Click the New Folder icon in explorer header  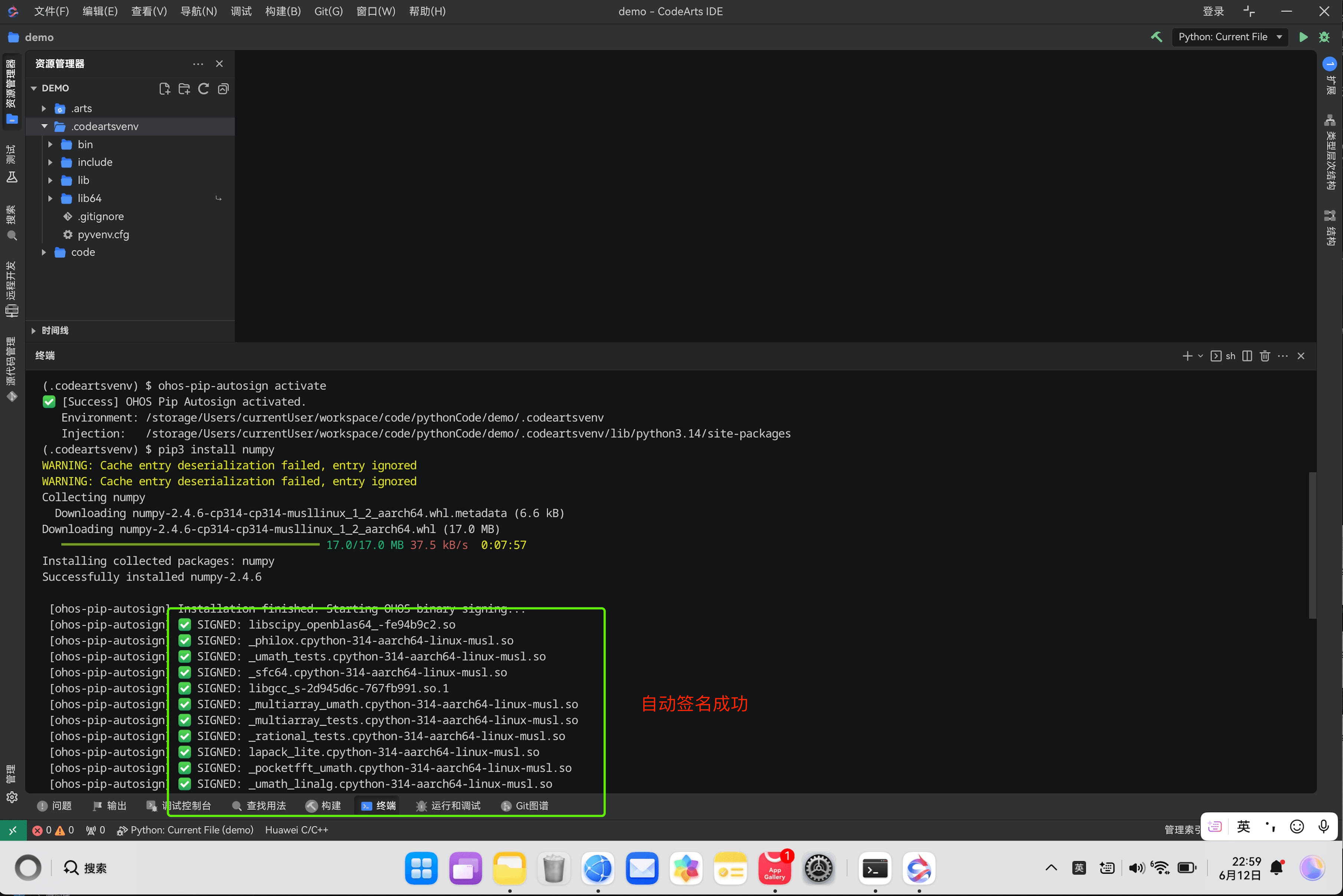pyautogui.click(x=184, y=89)
